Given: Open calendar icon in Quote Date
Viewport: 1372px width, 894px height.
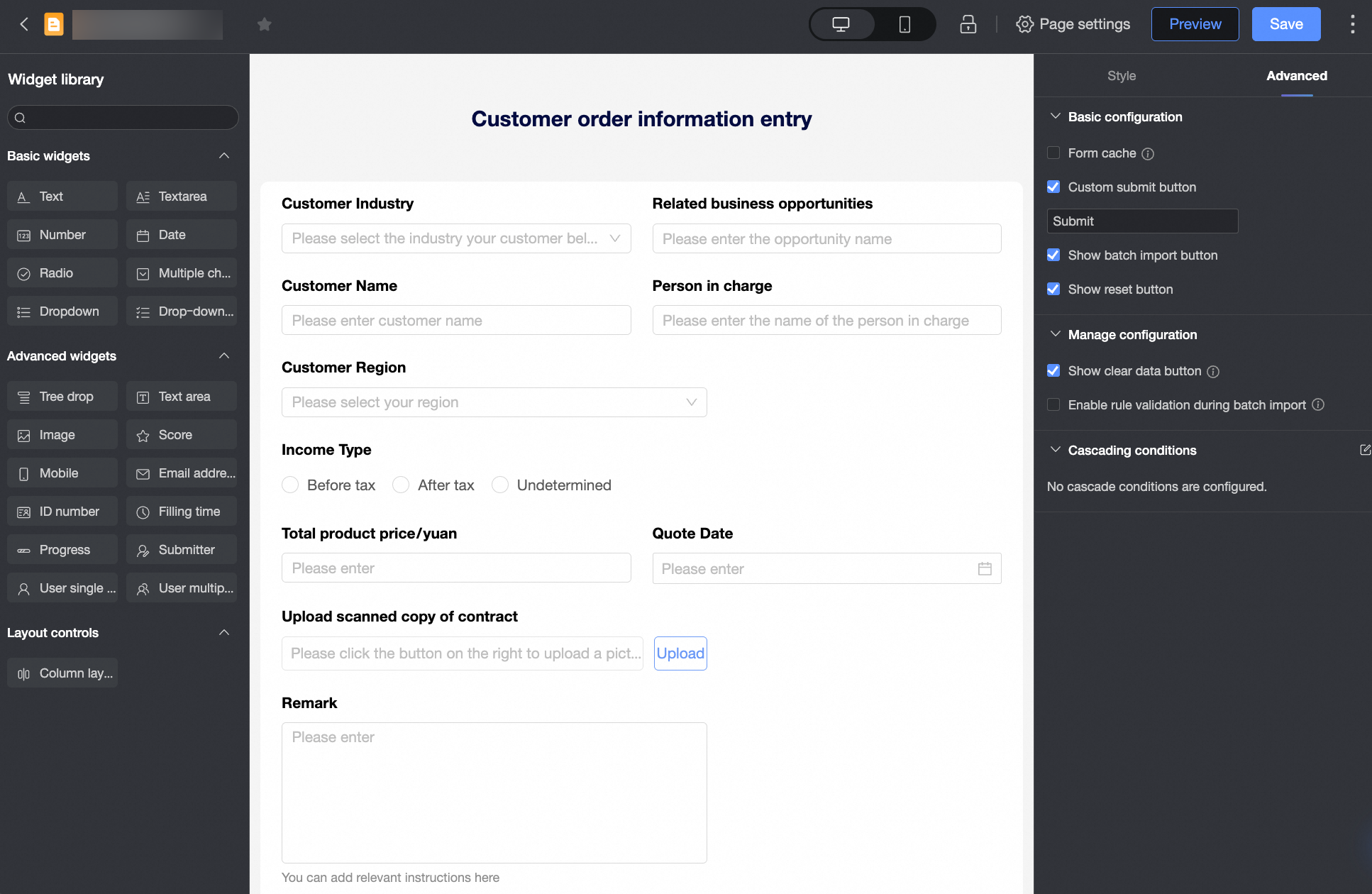Looking at the screenshot, I should (x=985, y=569).
